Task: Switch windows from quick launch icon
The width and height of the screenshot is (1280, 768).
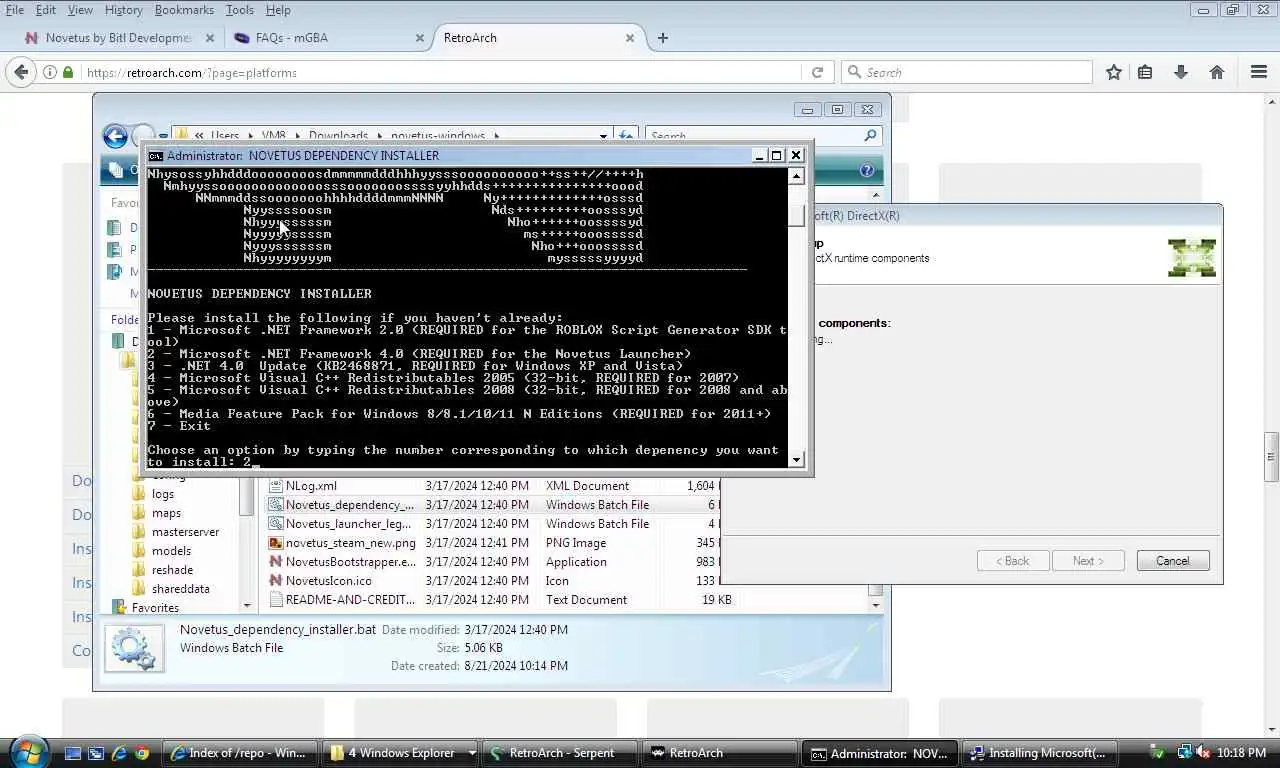Action: click(96, 753)
